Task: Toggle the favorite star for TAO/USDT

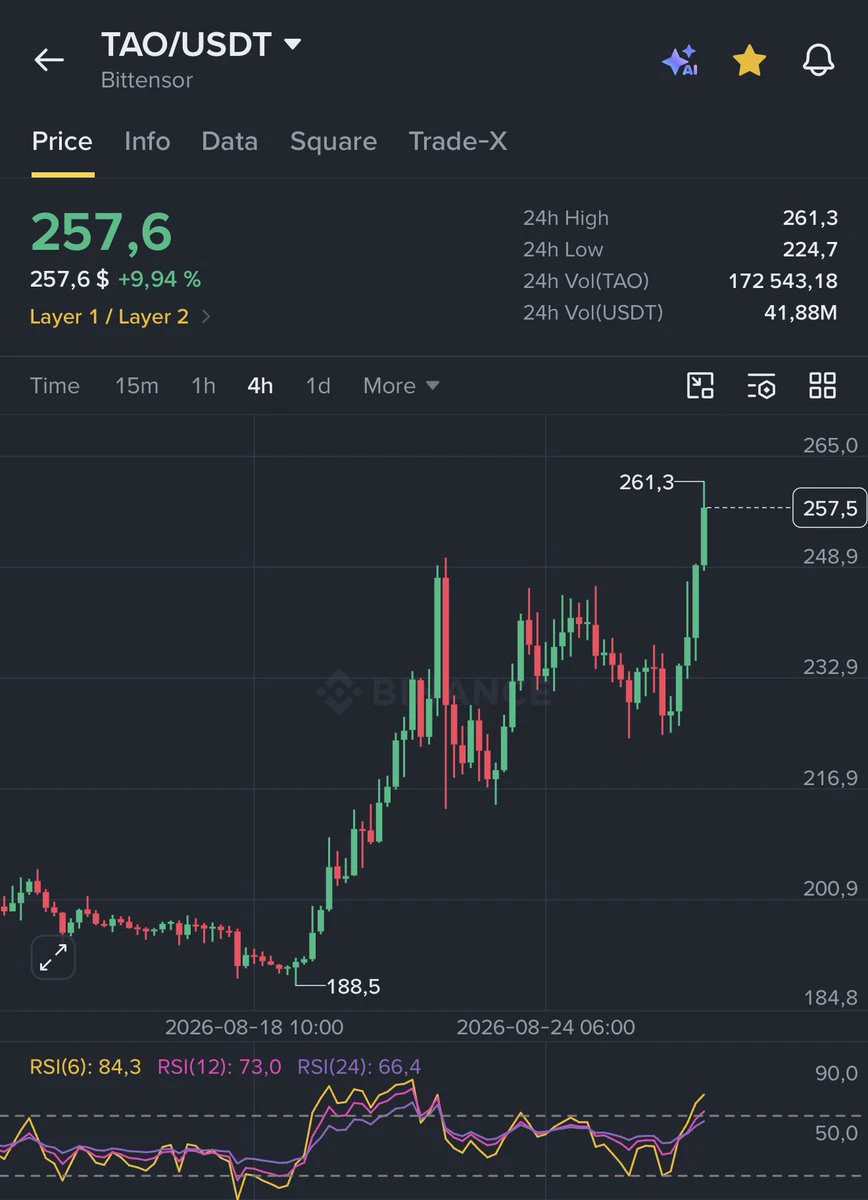Action: (749, 61)
